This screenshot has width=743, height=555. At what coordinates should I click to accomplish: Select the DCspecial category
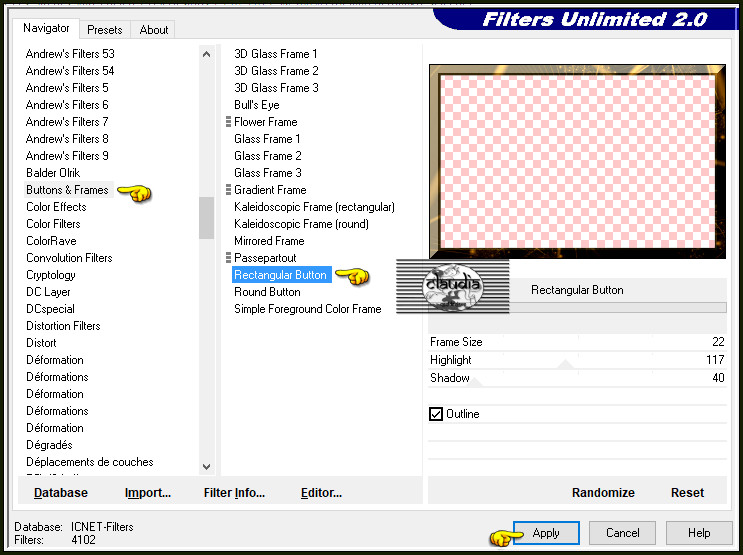click(50, 309)
